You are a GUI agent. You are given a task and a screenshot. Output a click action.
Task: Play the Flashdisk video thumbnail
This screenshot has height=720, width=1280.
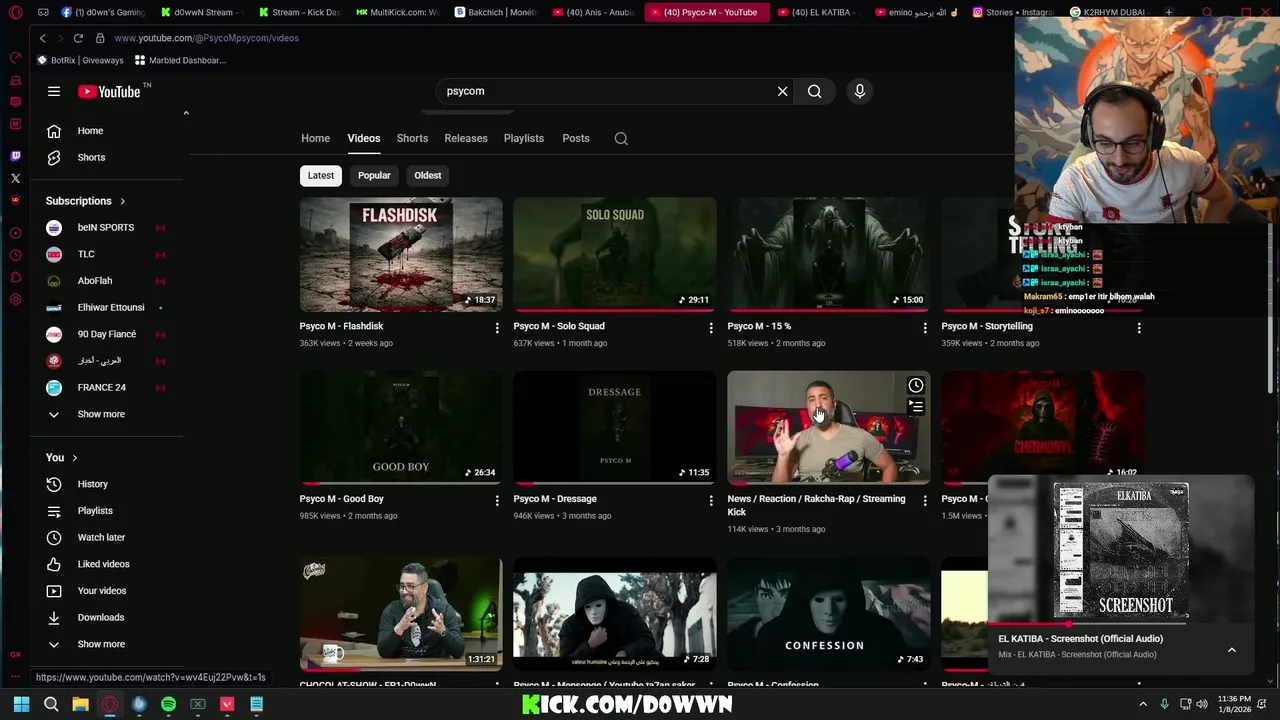tap(401, 254)
